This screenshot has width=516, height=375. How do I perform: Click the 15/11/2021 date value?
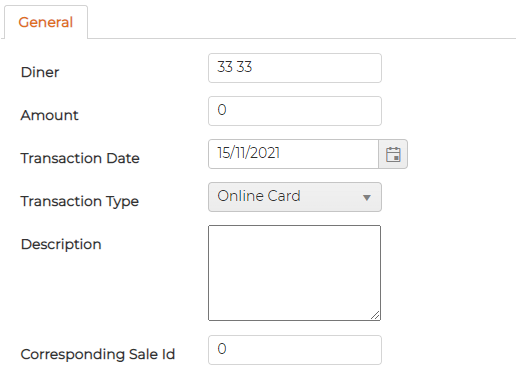(x=249, y=153)
